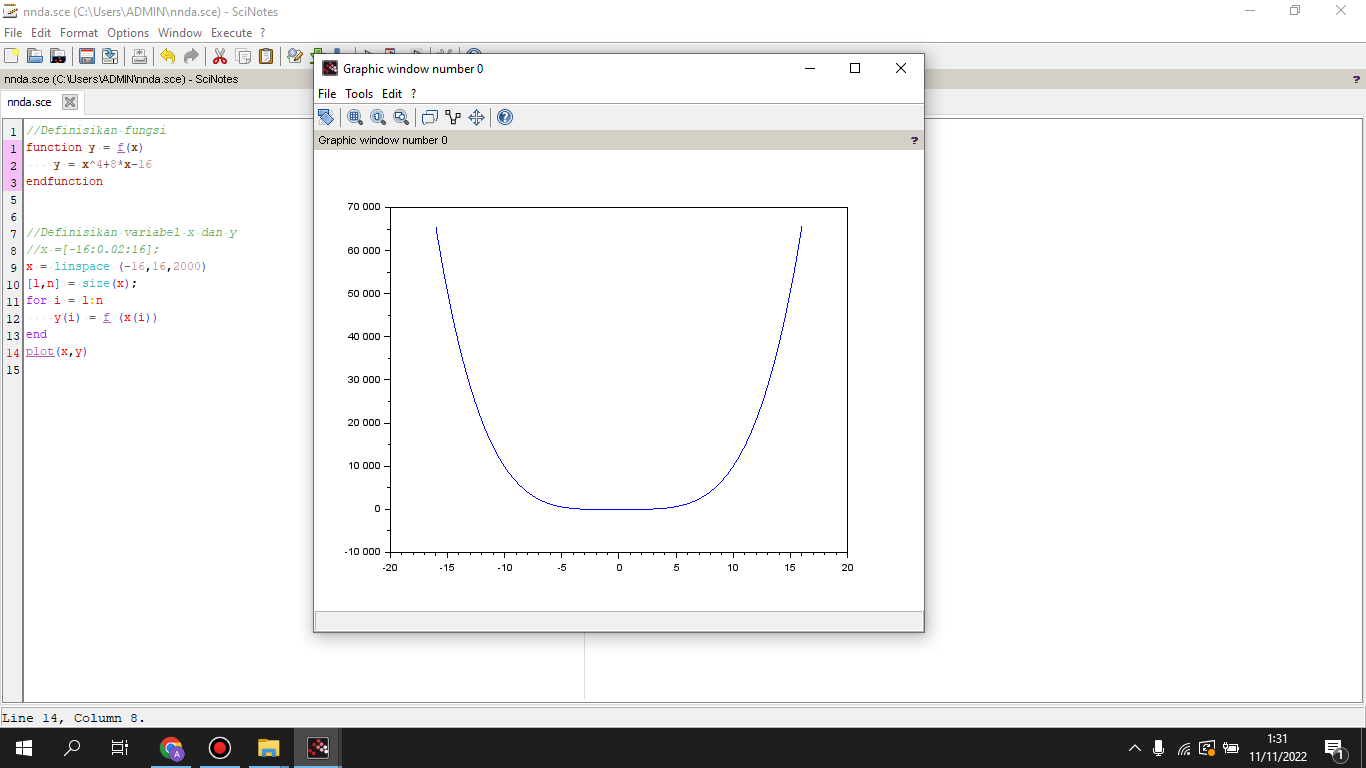Image resolution: width=1366 pixels, height=768 pixels.
Task: Select the move/pan arrows tool in Graphic window
Action: tap(476, 117)
